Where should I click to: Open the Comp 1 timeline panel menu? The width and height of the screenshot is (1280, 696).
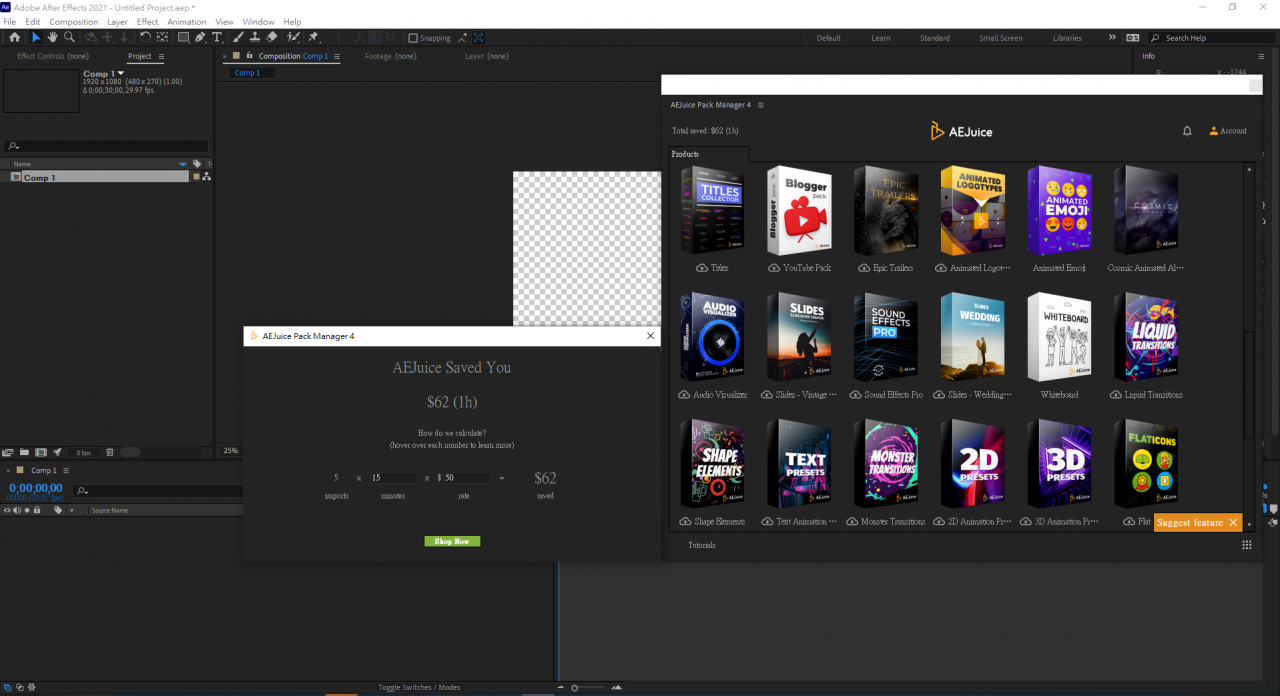(x=66, y=470)
